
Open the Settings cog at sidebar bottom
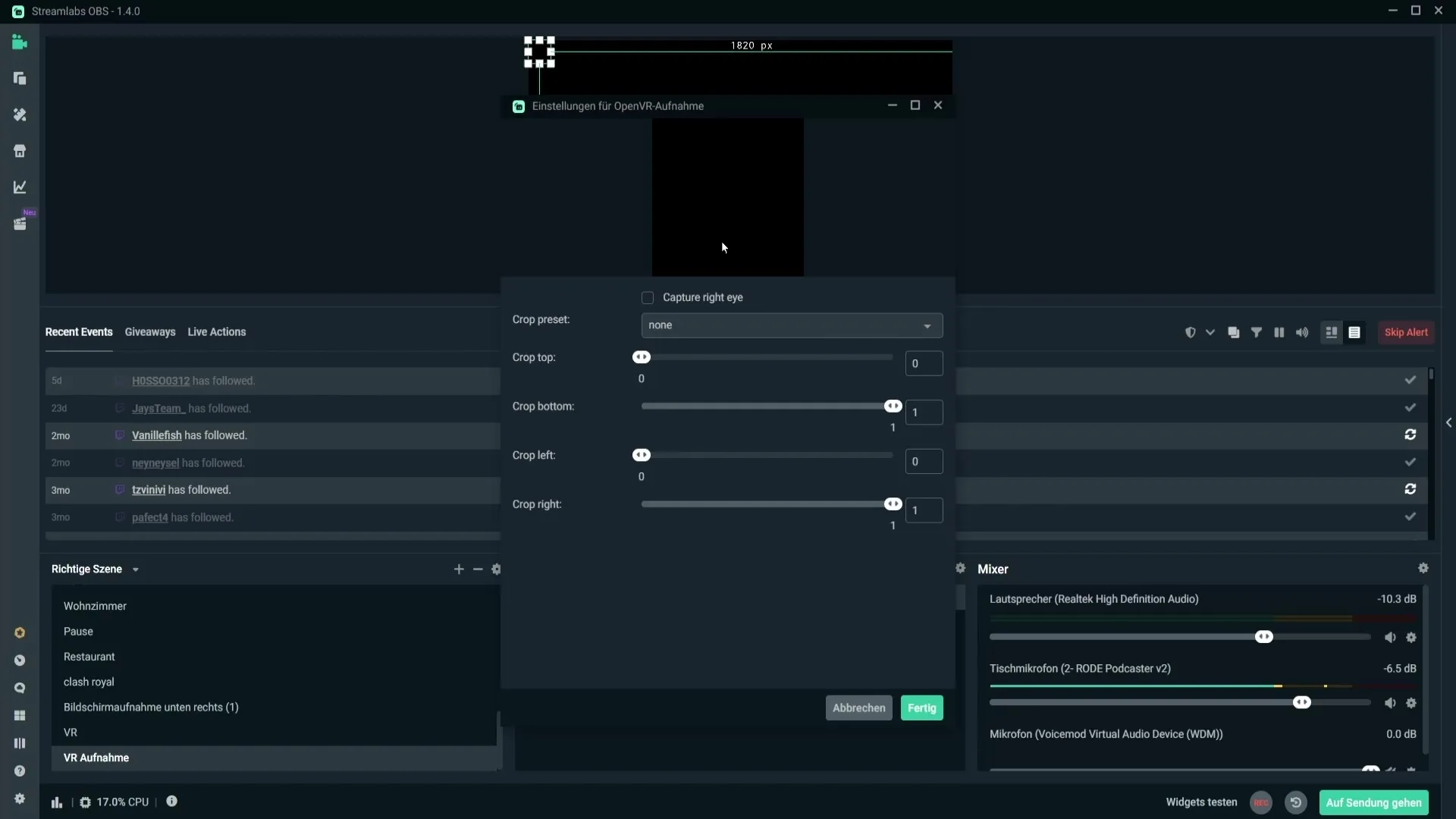click(20, 799)
